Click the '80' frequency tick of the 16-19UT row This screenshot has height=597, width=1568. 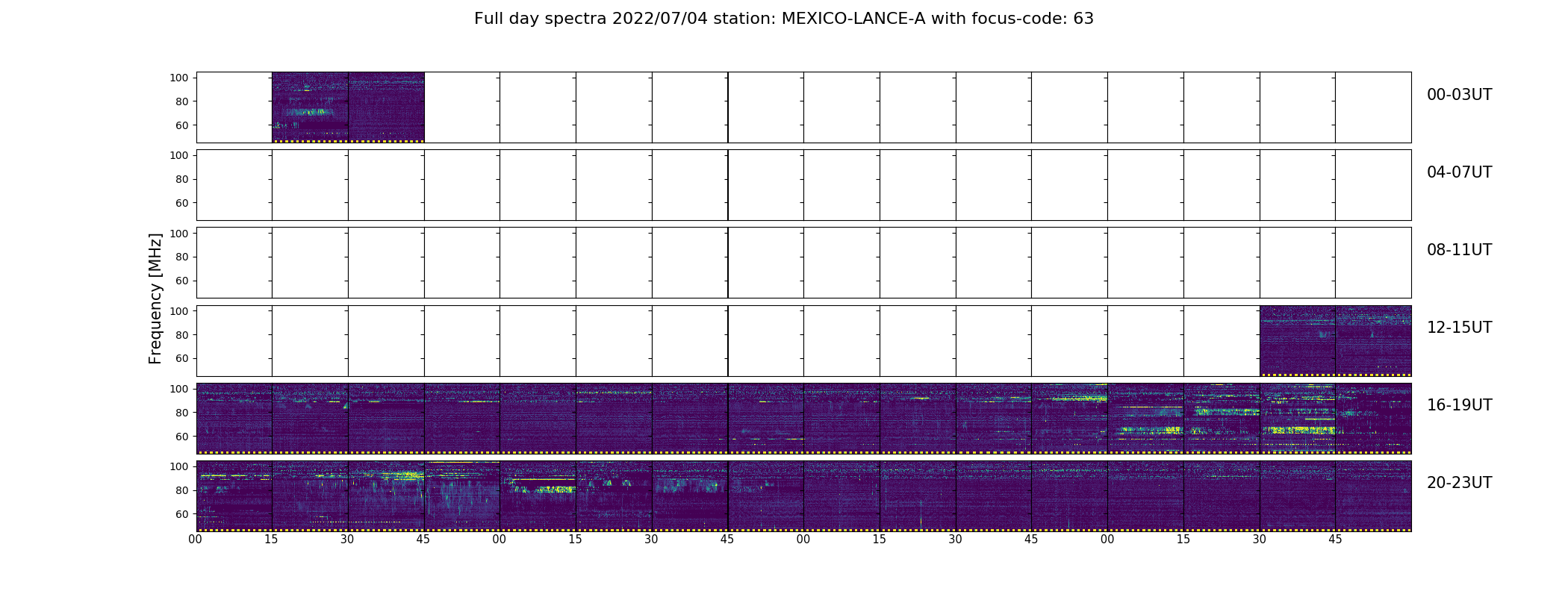[x=182, y=412]
